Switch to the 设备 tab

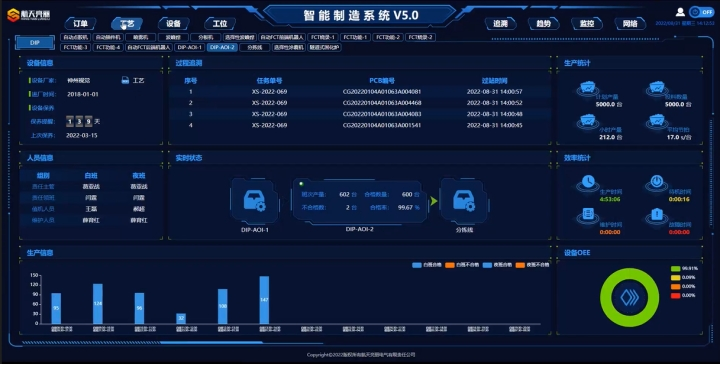click(x=174, y=23)
